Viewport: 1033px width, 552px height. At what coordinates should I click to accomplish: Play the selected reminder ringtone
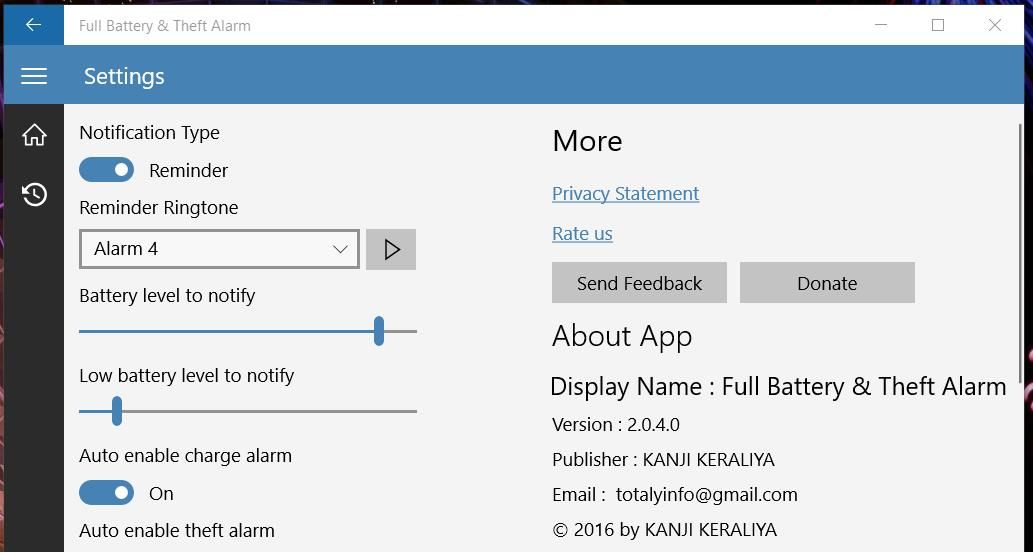pyautogui.click(x=391, y=249)
